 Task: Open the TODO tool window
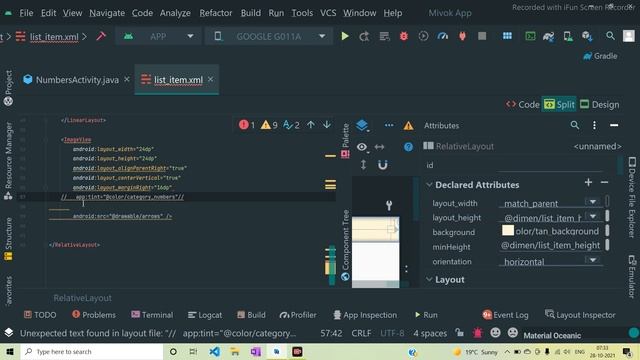pos(40,315)
